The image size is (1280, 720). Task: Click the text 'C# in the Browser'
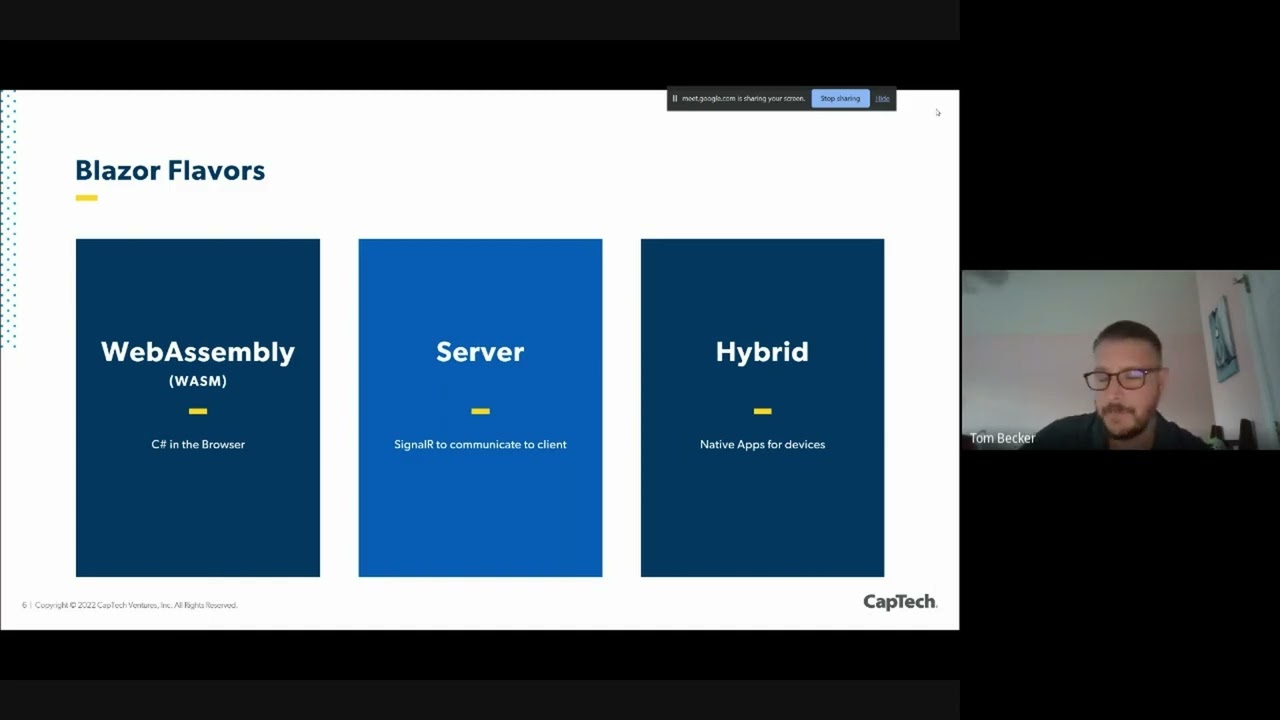point(198,444)
